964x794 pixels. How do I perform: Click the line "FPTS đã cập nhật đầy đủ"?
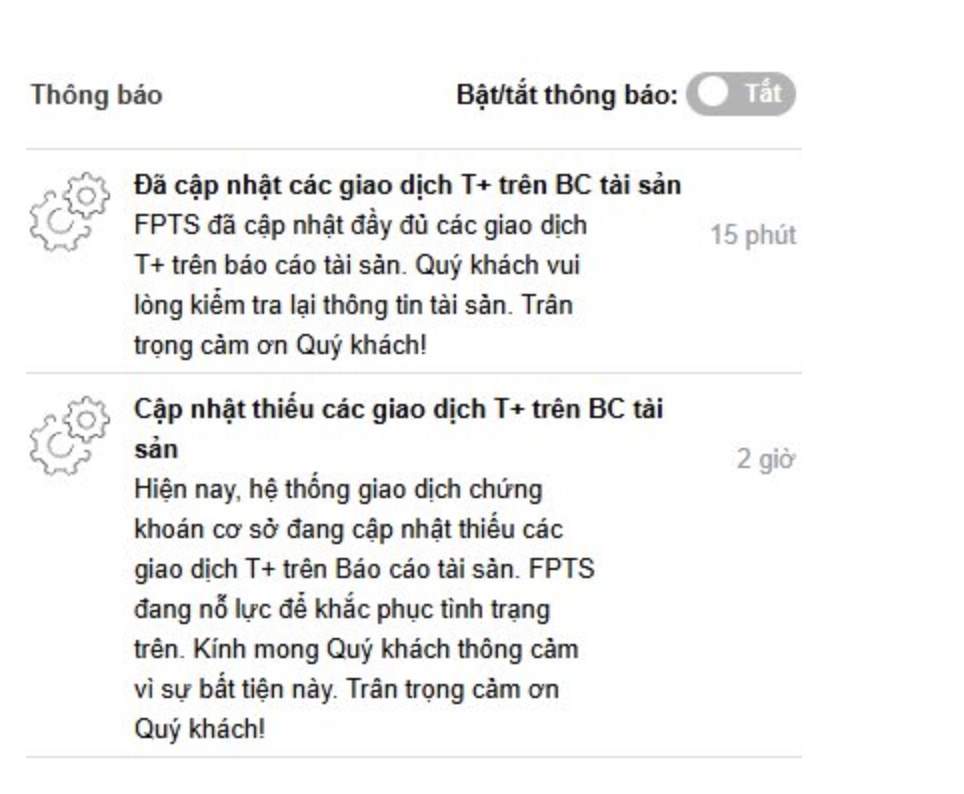pyautogui.click(x=360, y=225)
